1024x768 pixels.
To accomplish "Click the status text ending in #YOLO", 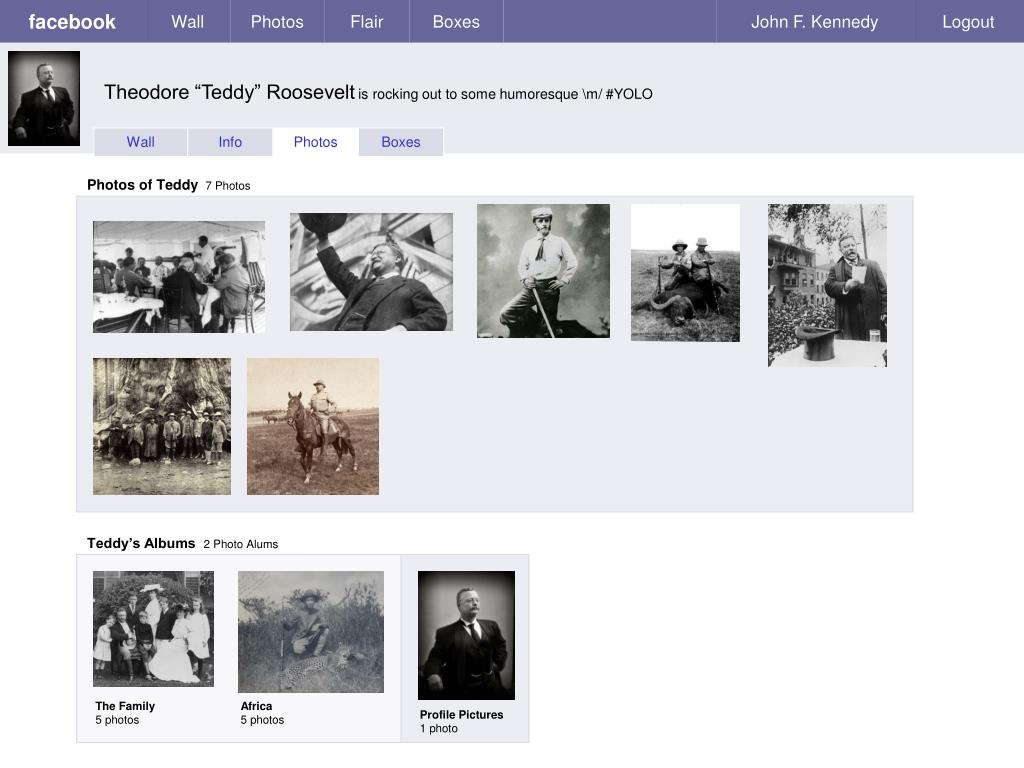I will coord(505,94).
